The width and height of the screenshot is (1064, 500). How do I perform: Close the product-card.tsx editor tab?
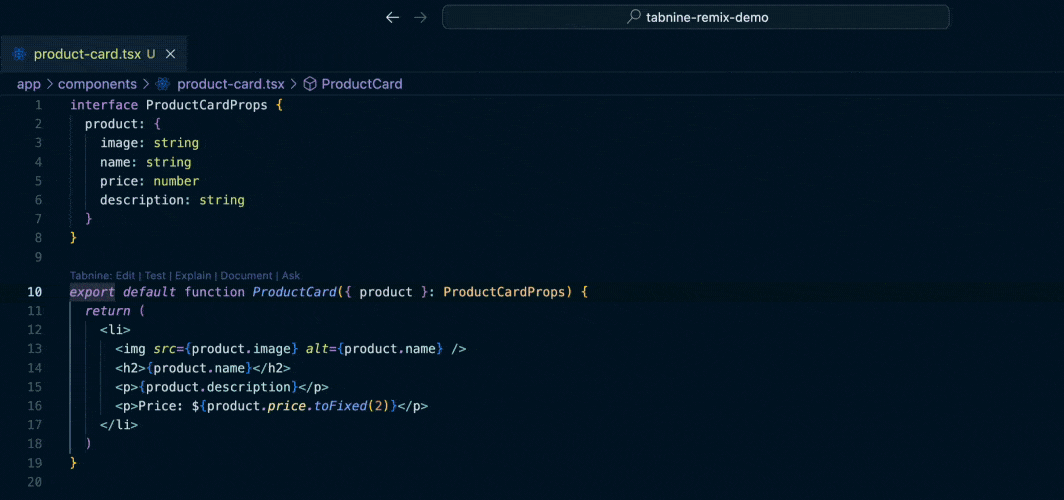click(170, 54)
